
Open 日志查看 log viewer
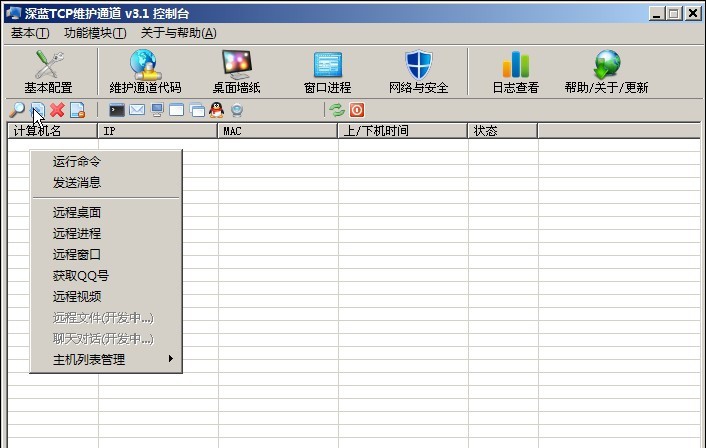click(x=516, y=72)
